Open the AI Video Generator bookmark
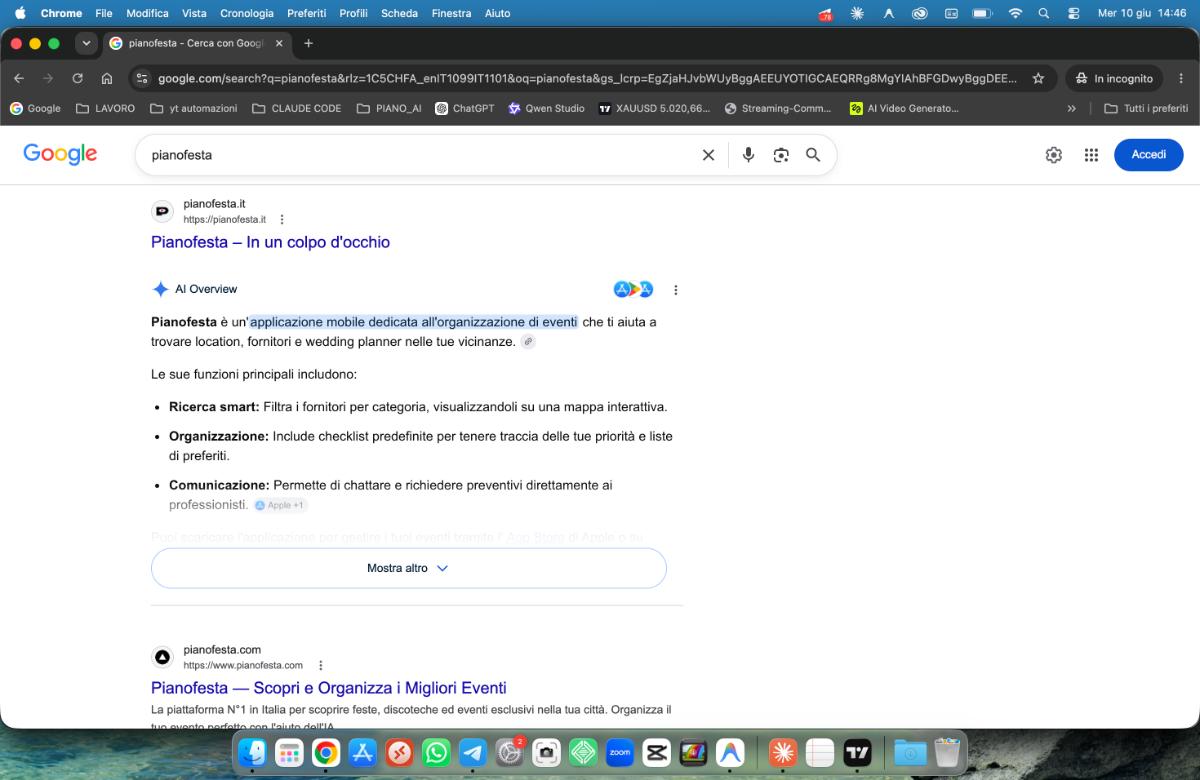 904,108
